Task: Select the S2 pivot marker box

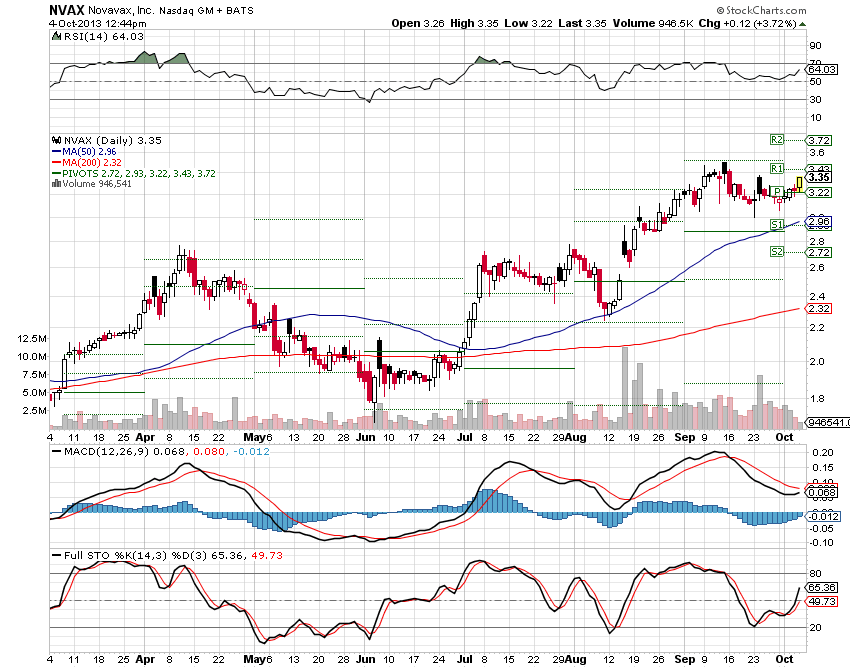Action: pos(777,251)
